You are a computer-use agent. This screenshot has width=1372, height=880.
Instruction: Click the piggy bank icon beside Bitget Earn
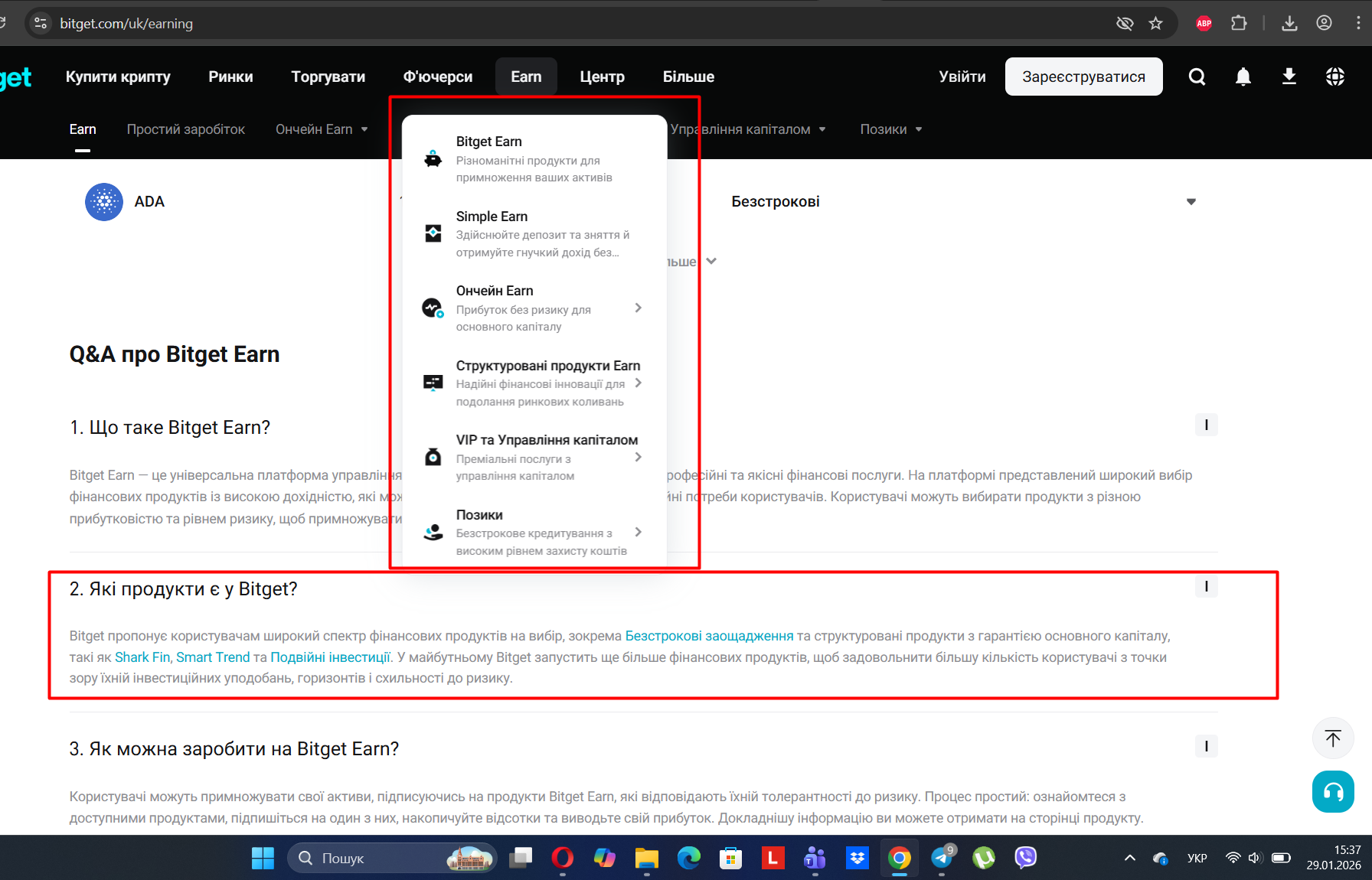point(433,159)
